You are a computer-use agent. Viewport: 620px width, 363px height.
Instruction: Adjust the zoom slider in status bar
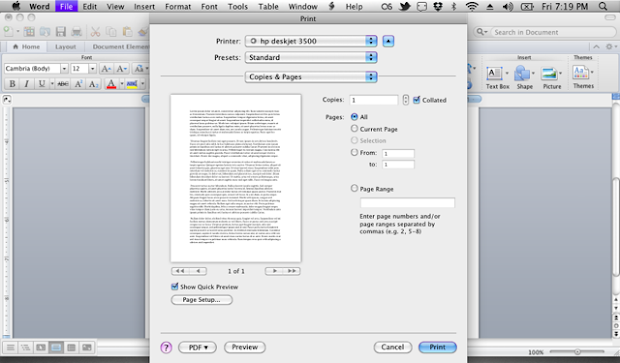[577, 351]
